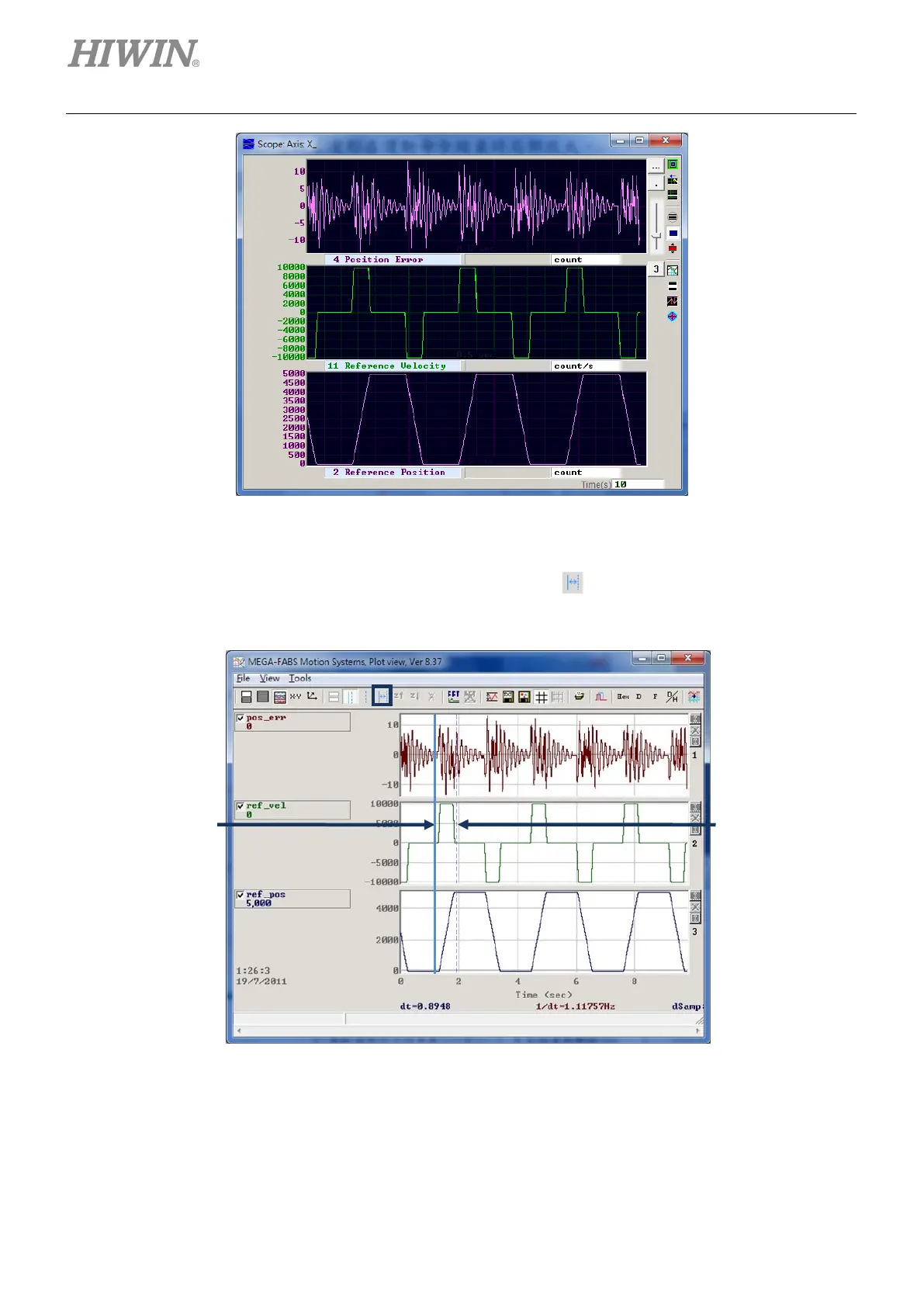Screen dimensions: 924x1306
Task: Click the print icon in Plot view toolbar
Action: tap(579, 697)
